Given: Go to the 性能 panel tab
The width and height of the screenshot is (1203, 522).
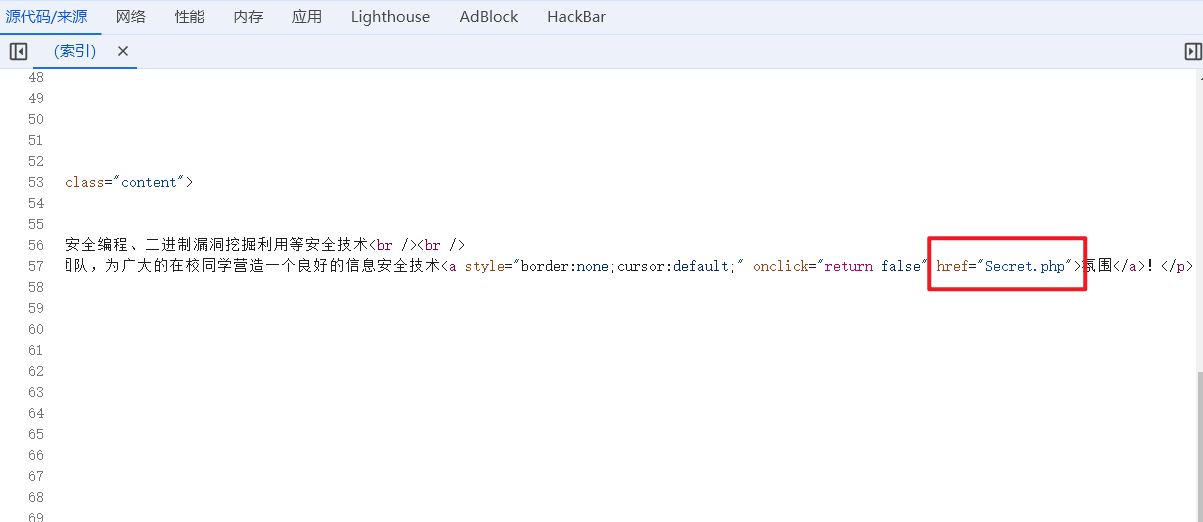Looking at the screenshot, I should tap(189, 17).
